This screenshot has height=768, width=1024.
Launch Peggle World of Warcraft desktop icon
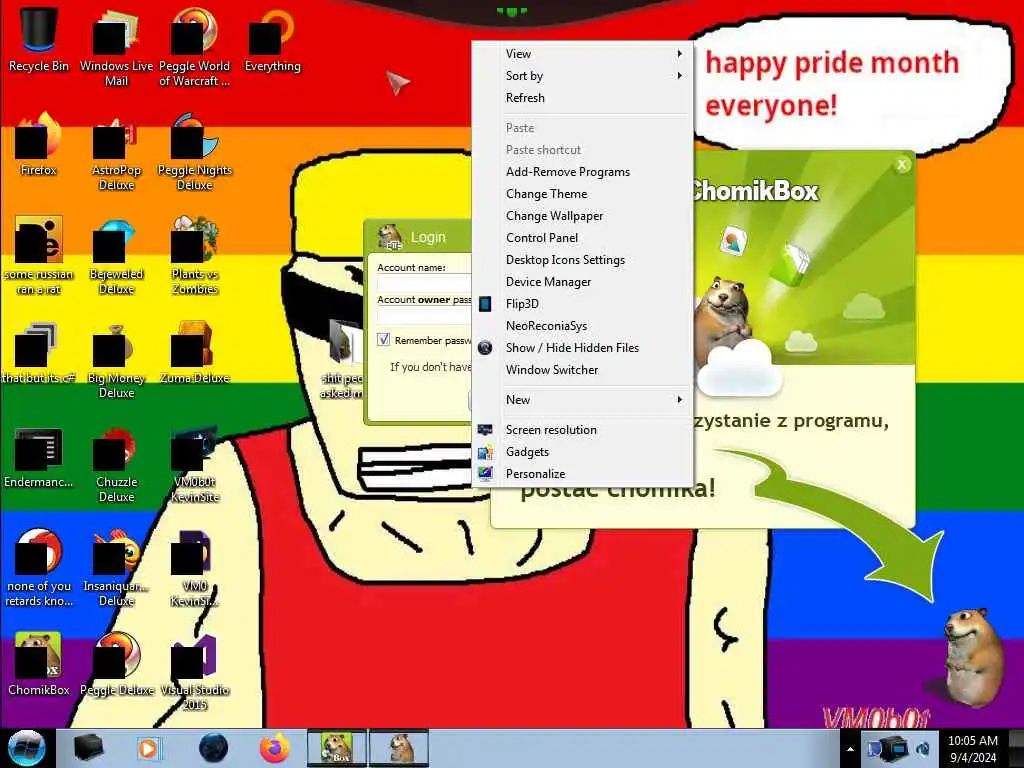[194, 46]
